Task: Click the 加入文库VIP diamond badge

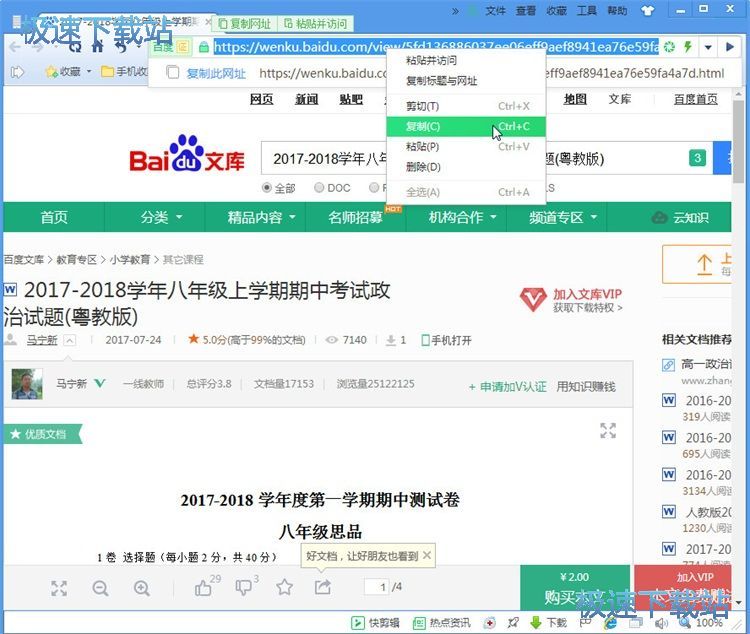Action: tap(571, 300)
